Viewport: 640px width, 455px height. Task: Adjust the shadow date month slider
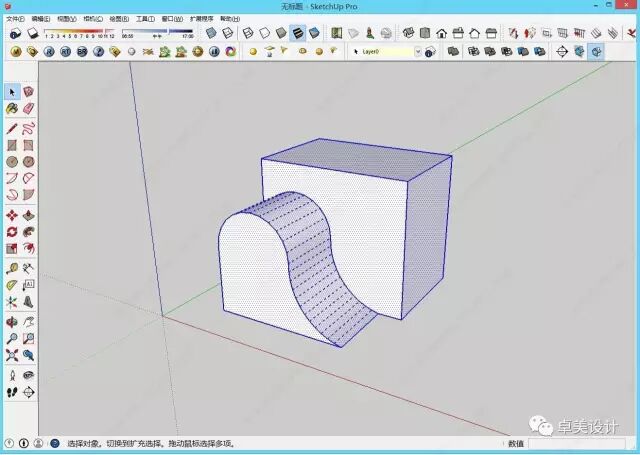tap(80, 32)
